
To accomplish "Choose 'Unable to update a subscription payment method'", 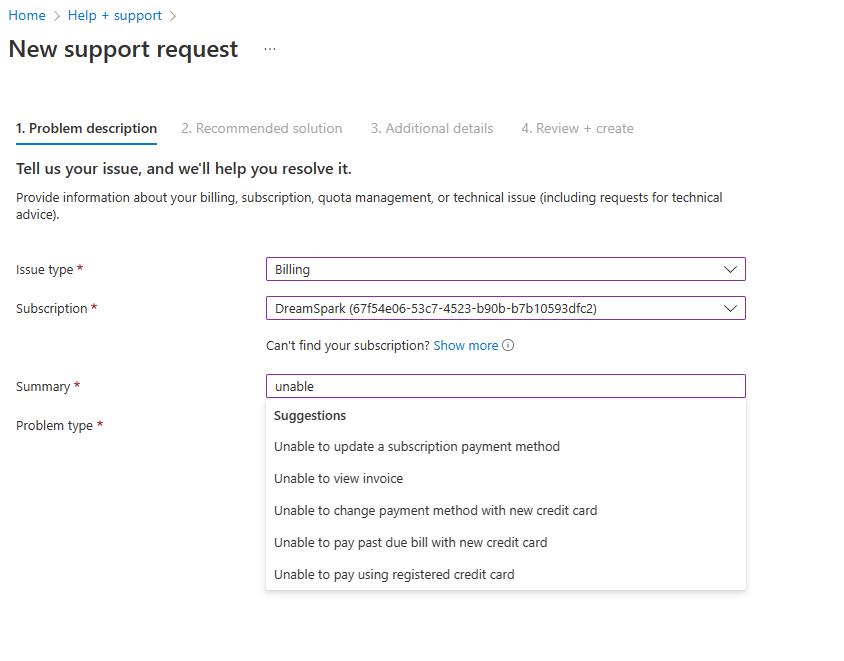I will pos(417,447).
